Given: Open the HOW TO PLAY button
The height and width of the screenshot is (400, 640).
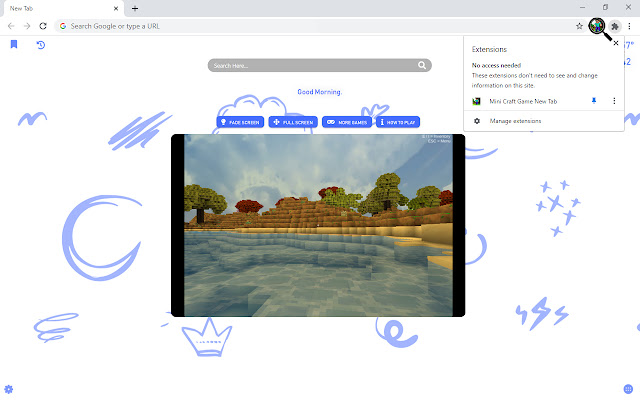Looking at the screenshot, I should 398,122.
